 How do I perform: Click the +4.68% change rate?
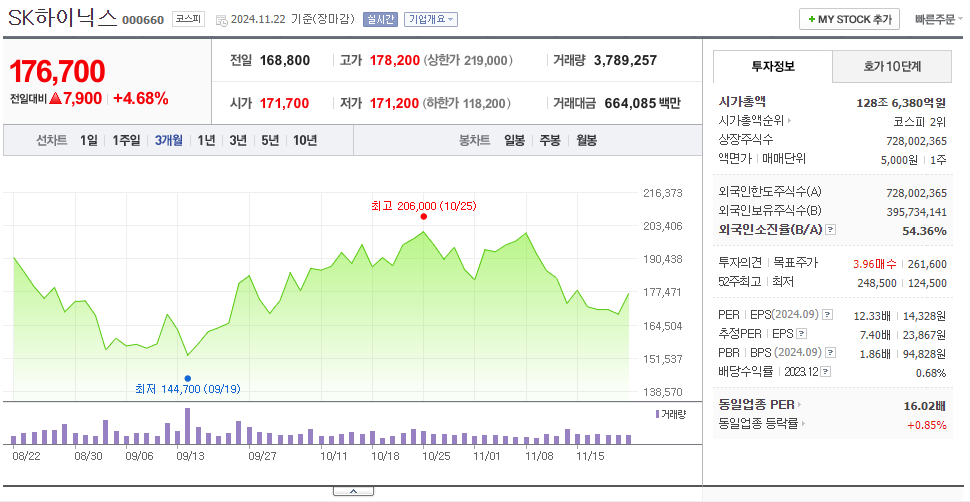point(141,98)
